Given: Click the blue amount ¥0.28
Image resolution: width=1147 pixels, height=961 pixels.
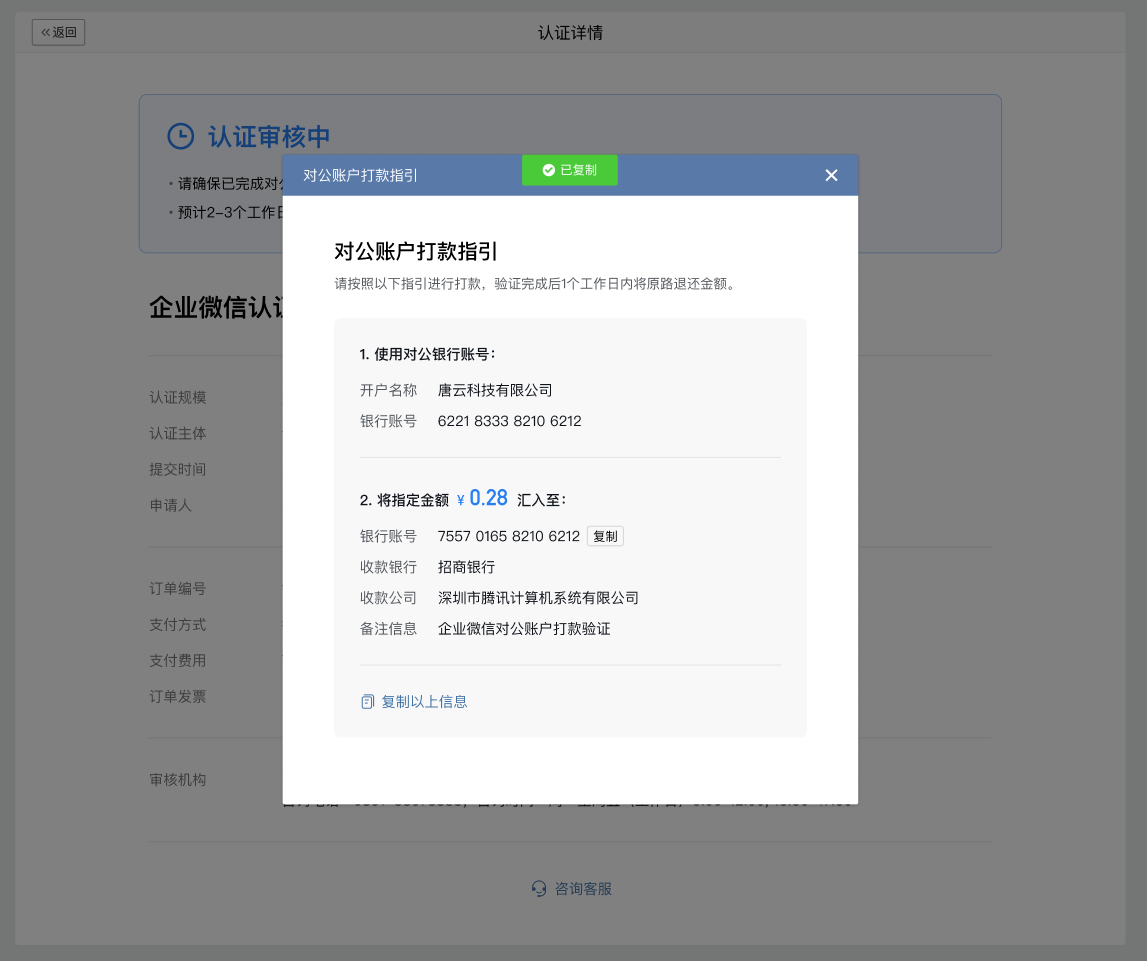Looking at the screenshot, I should pos(482,498).
